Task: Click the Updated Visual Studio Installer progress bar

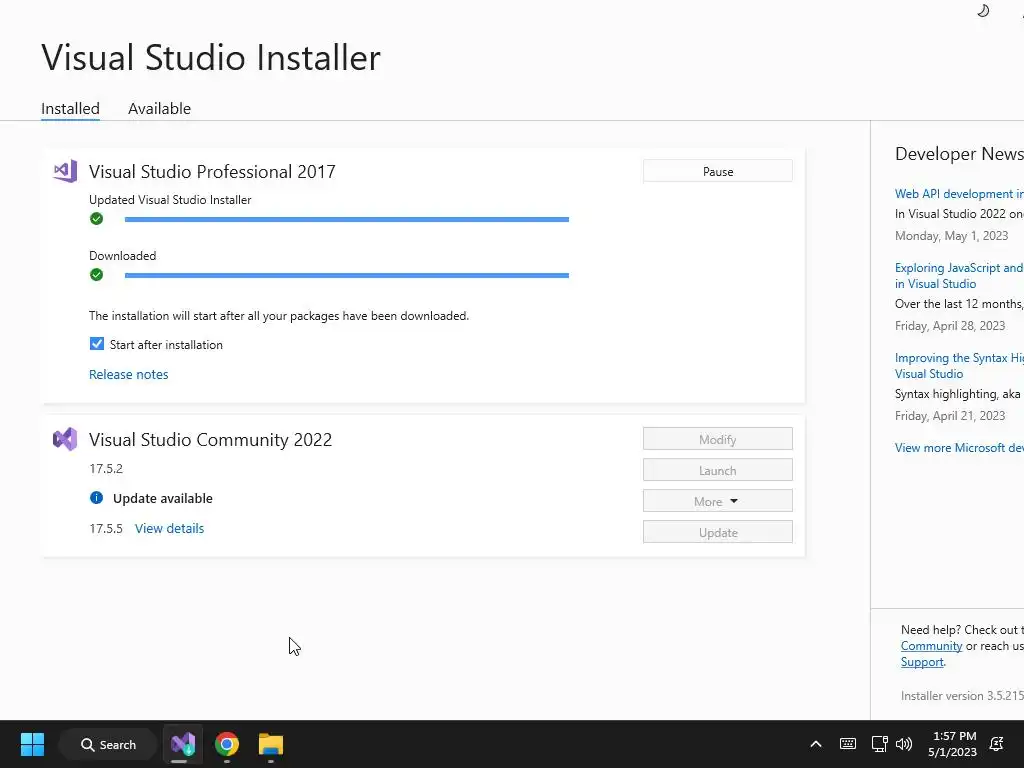Action: tap(347, 219)
